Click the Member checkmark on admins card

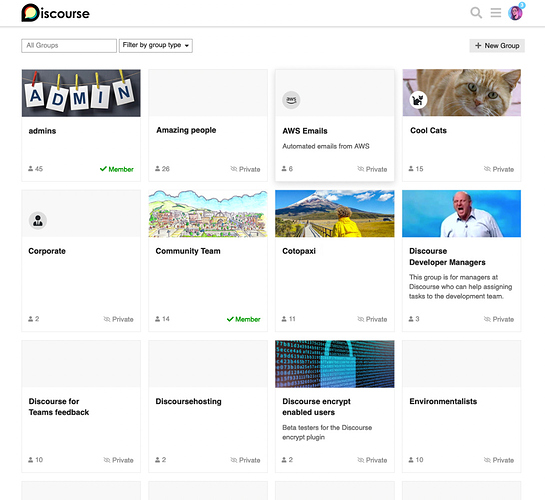point(103,169)
